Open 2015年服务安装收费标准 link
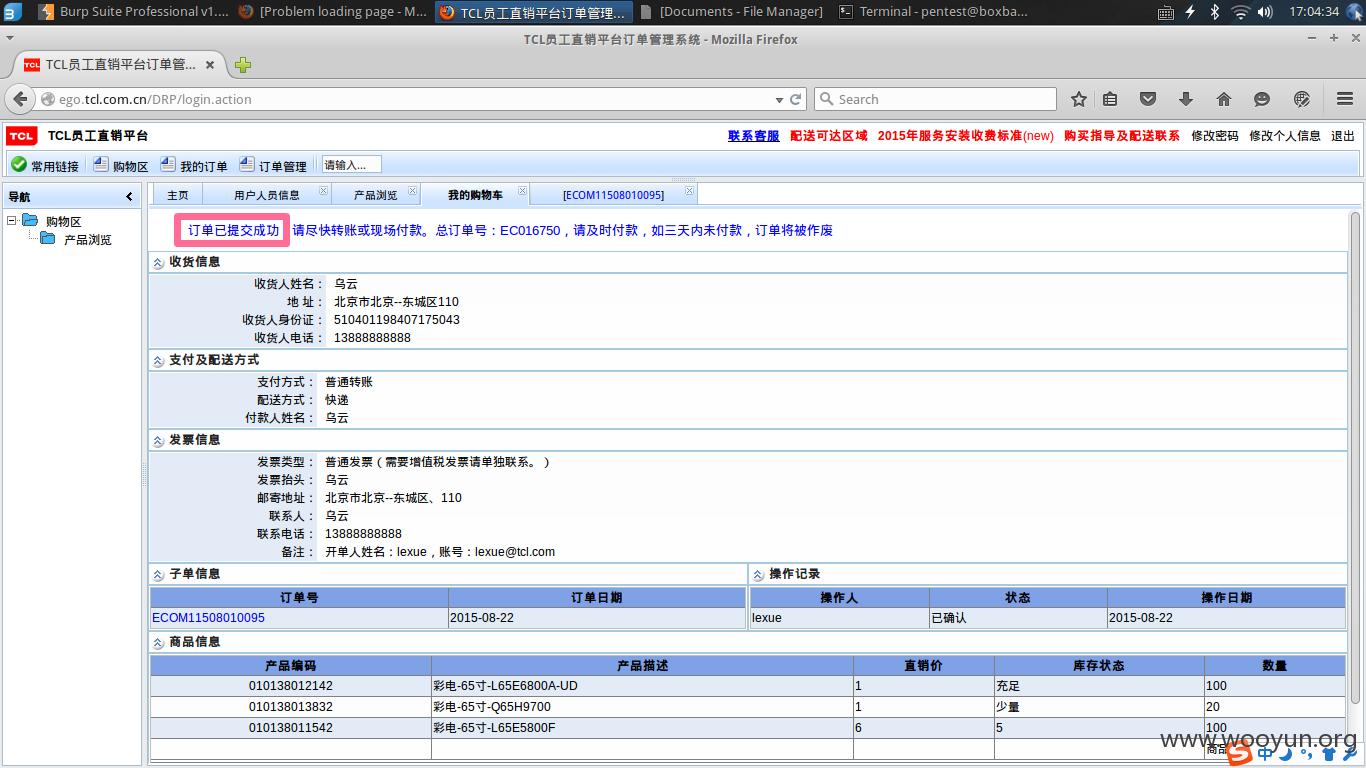 pos(965,136)
